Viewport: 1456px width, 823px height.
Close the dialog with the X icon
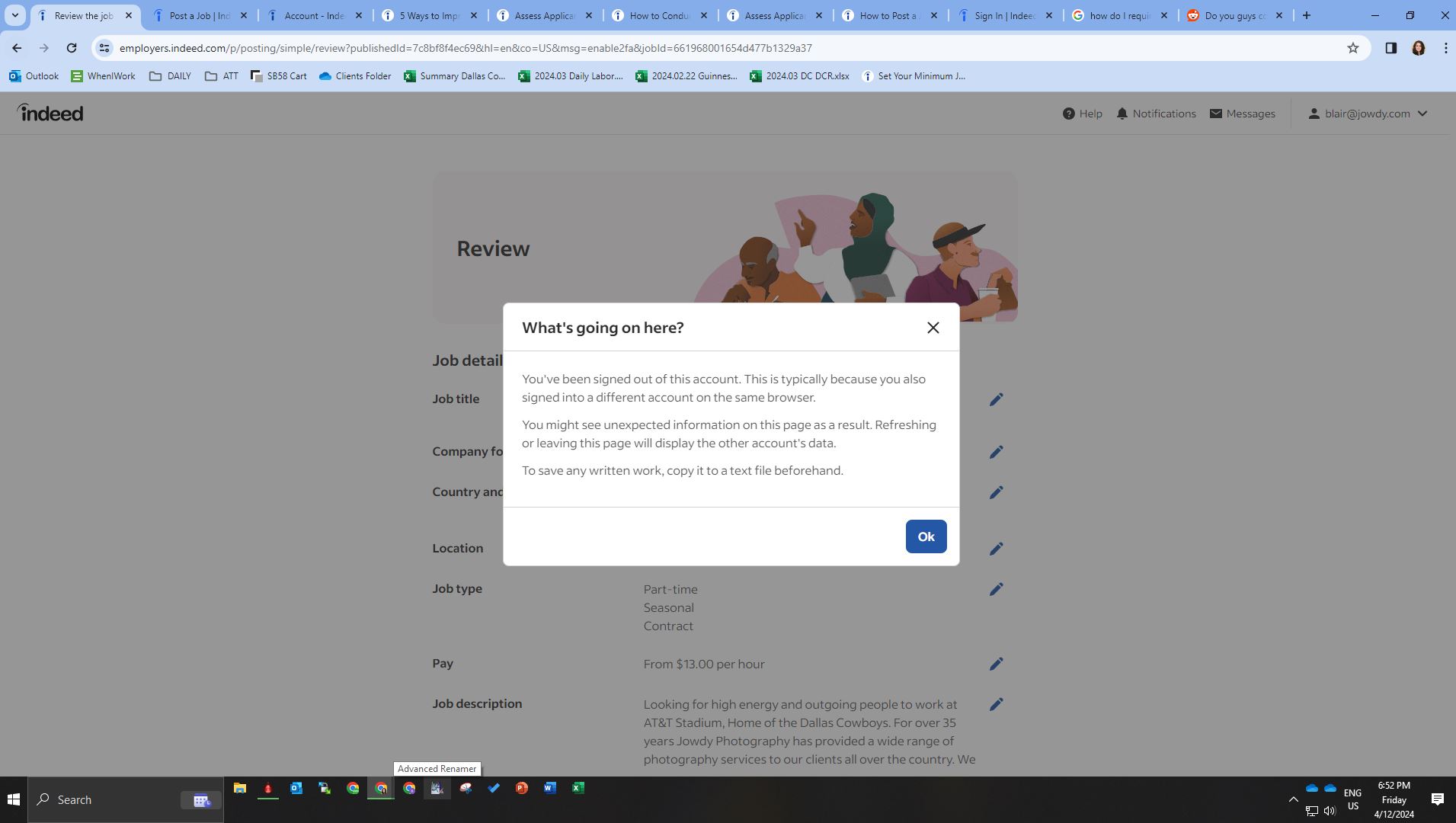(x=933, y=328)
